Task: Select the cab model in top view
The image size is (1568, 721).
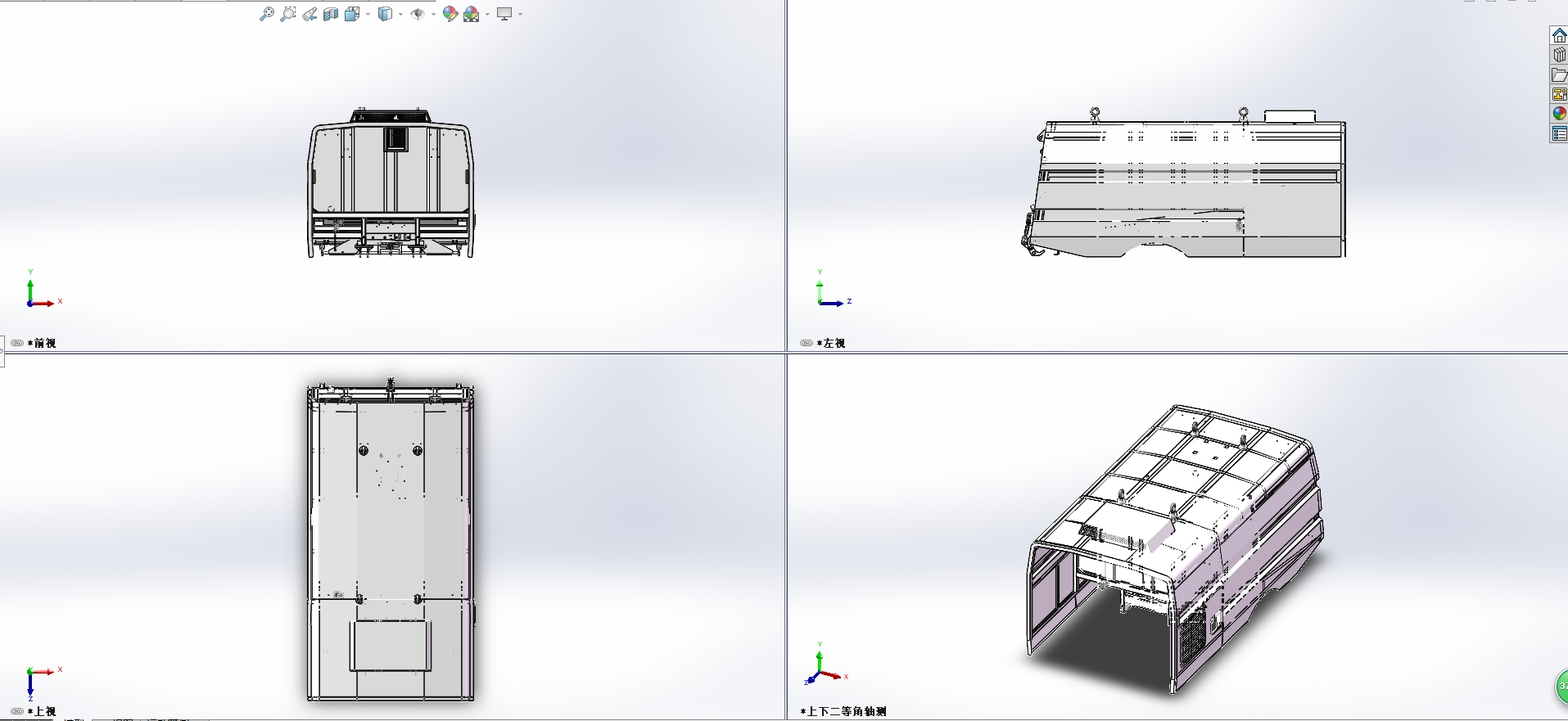Action: [x=391, y=540]
